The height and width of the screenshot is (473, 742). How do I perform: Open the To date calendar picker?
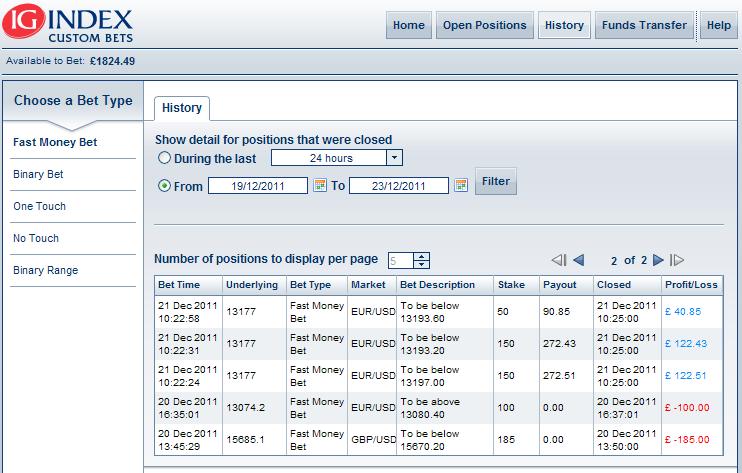pos(460,185)
